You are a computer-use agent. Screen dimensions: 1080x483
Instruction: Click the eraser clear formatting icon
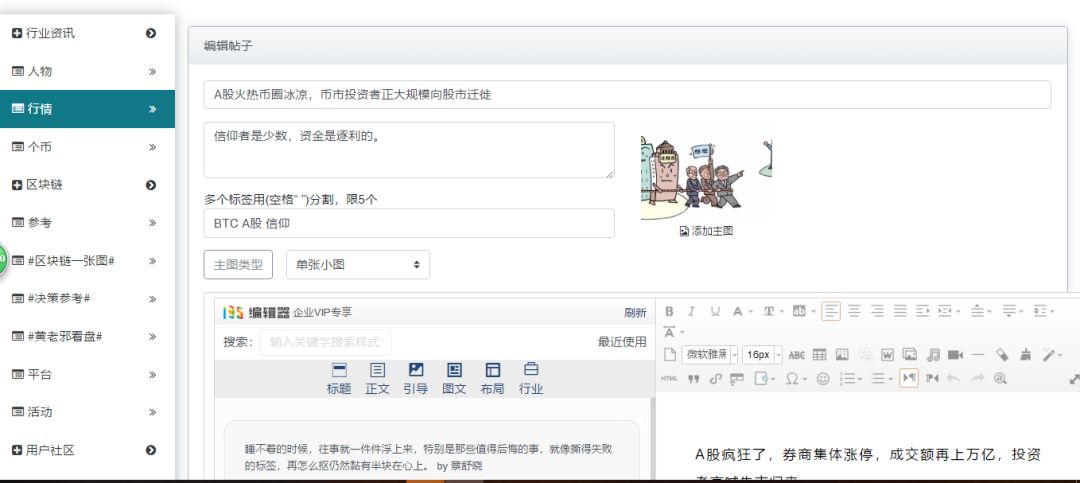[1002, 355]
